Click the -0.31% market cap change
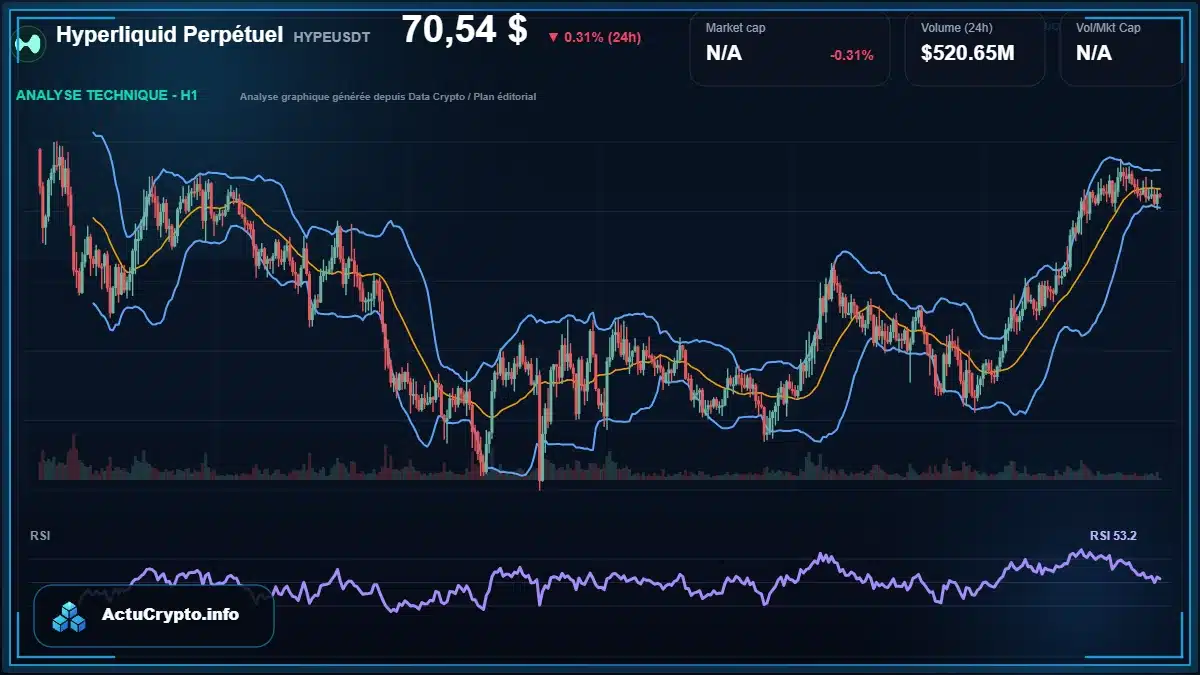The height and width of the screenshot is (675, 1200). pyautogui.click(x=852, y=55)
